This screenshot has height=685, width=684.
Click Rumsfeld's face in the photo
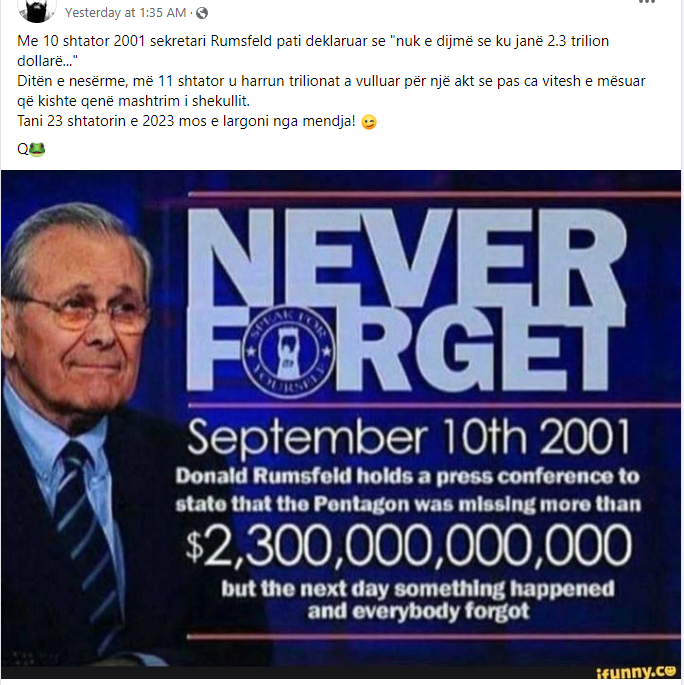74,310
